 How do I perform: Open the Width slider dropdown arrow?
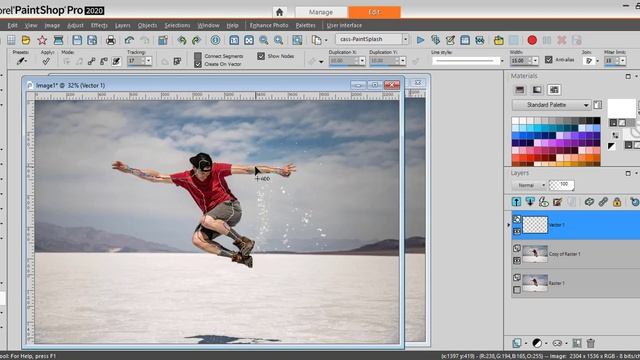tap(536, 61)
